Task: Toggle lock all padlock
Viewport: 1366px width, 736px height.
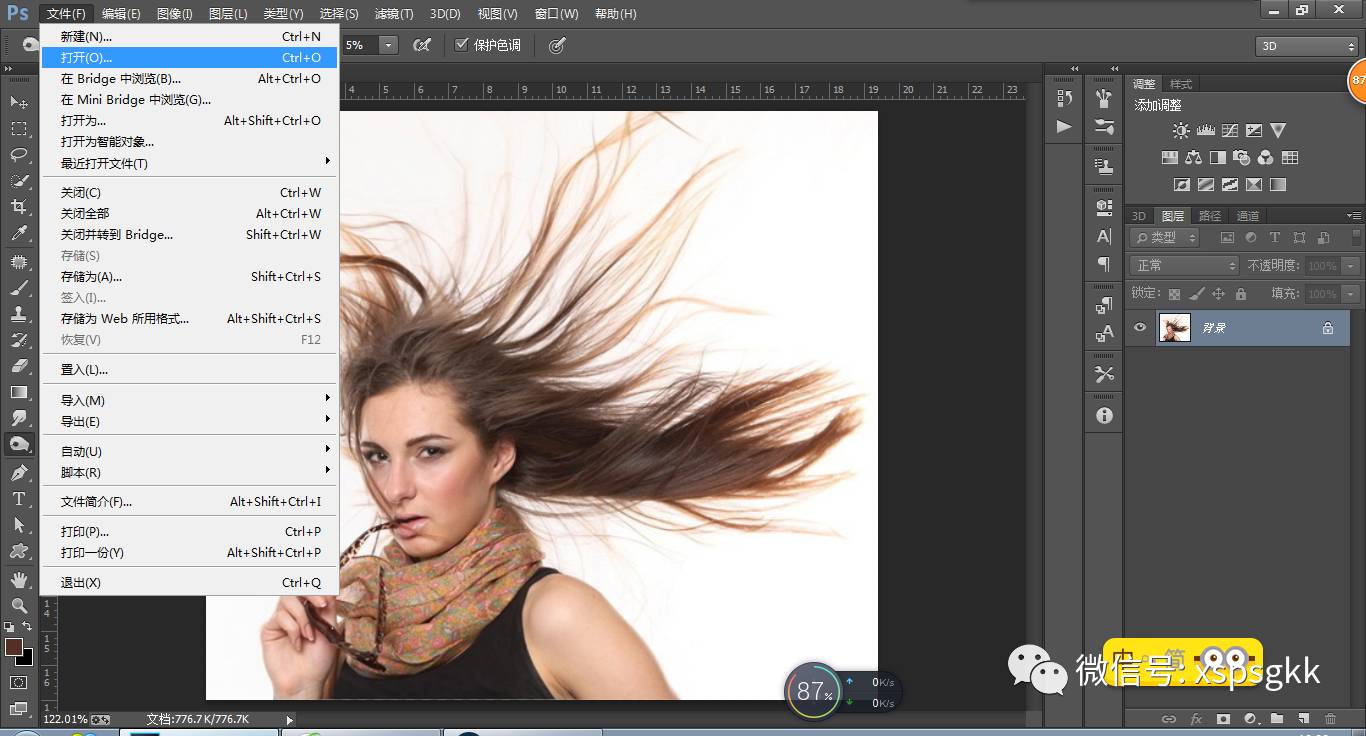Action: (1241, 294)
